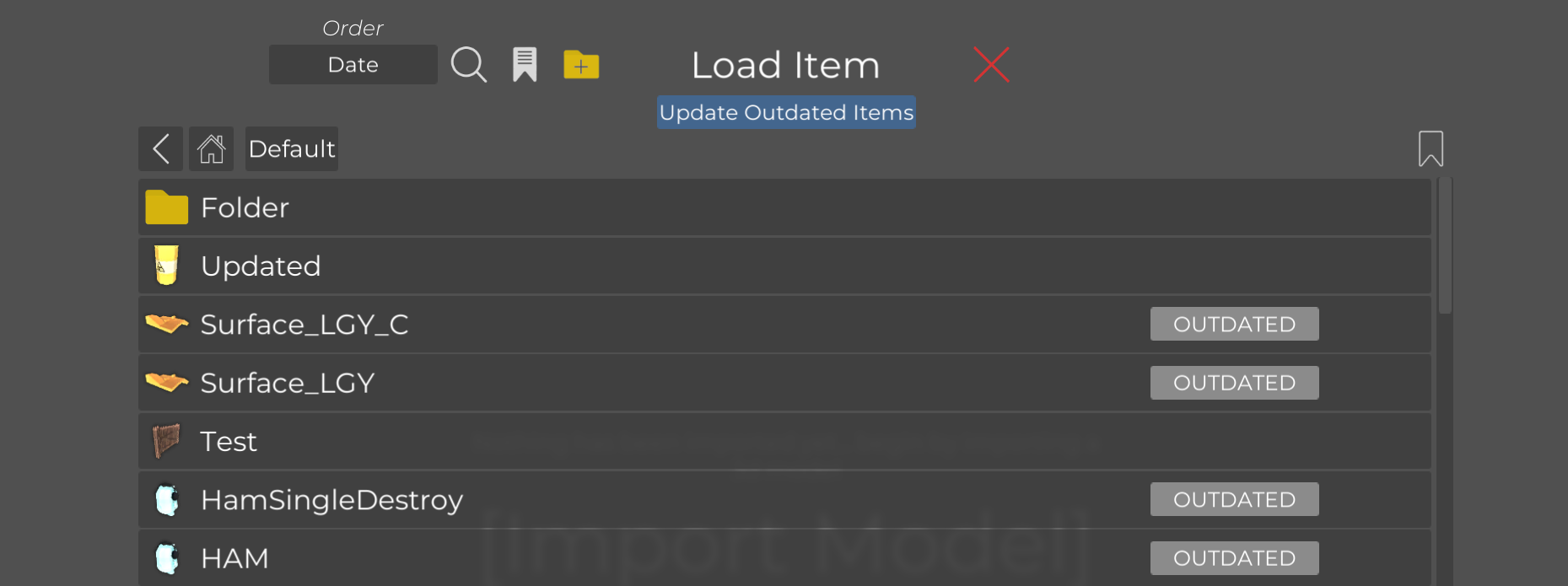
Task: Open the bookmarks list icon
Action: point(525,65)
